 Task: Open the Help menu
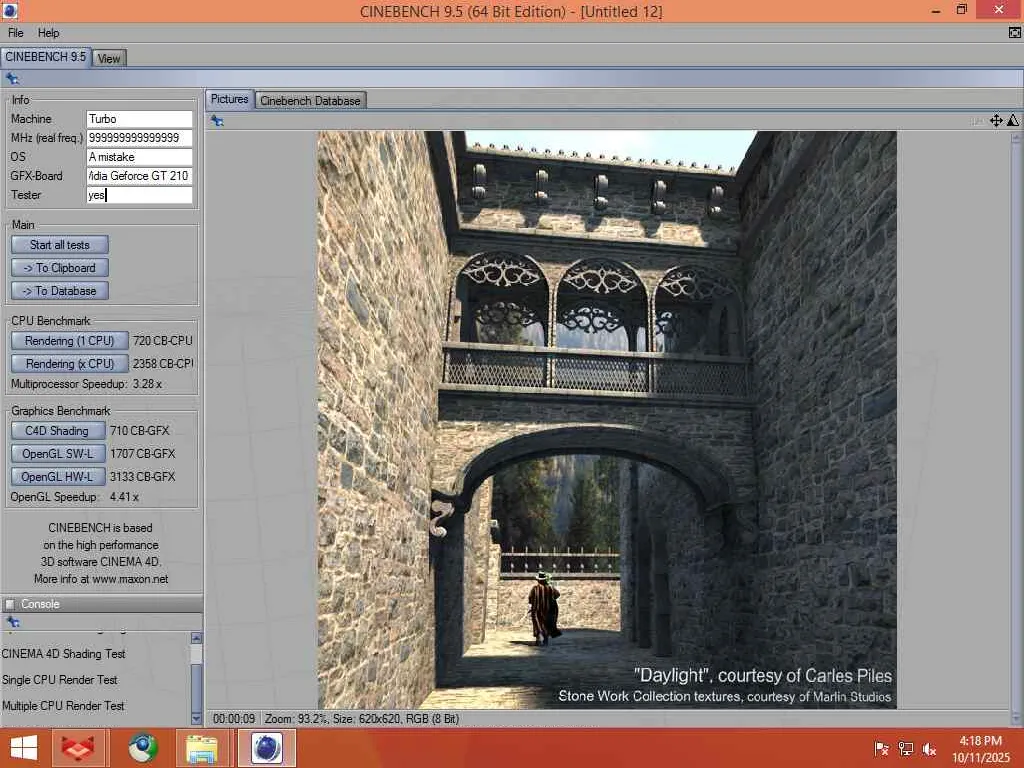(x=48, y=33)
